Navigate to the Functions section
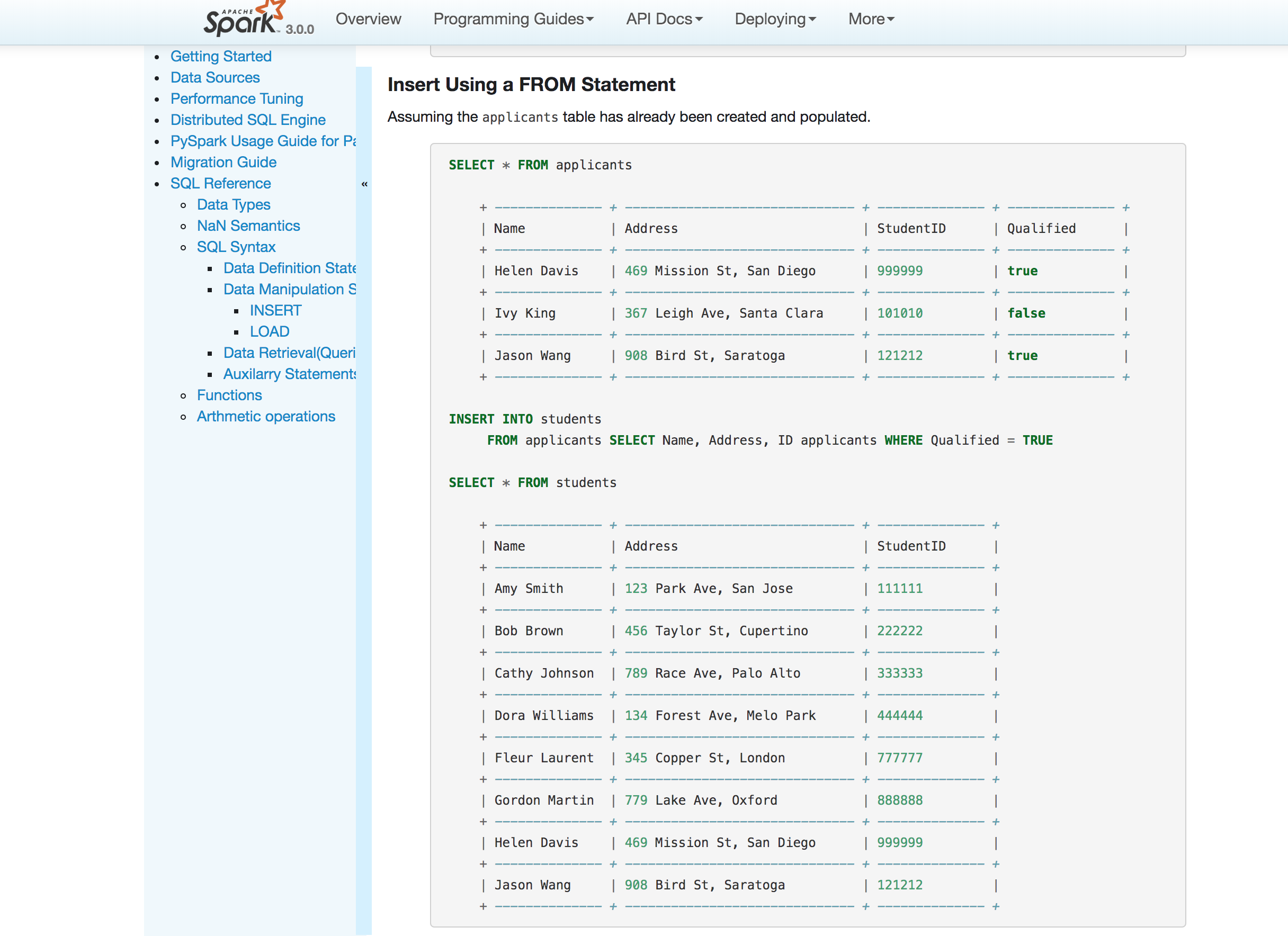Viewport: 1288px width, 936px height. coord(229,395)
